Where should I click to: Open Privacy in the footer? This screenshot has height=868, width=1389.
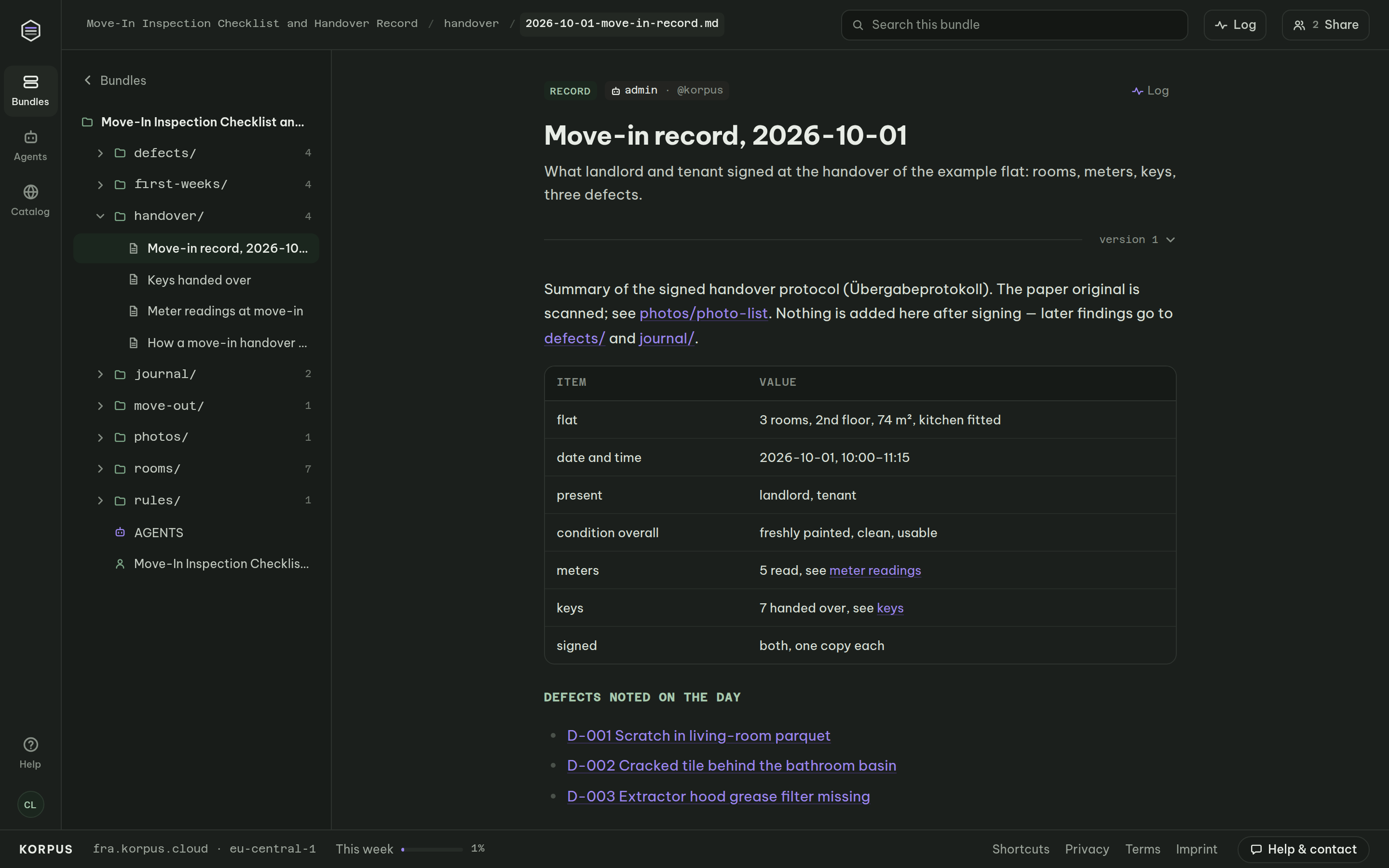coord(1087,849)
